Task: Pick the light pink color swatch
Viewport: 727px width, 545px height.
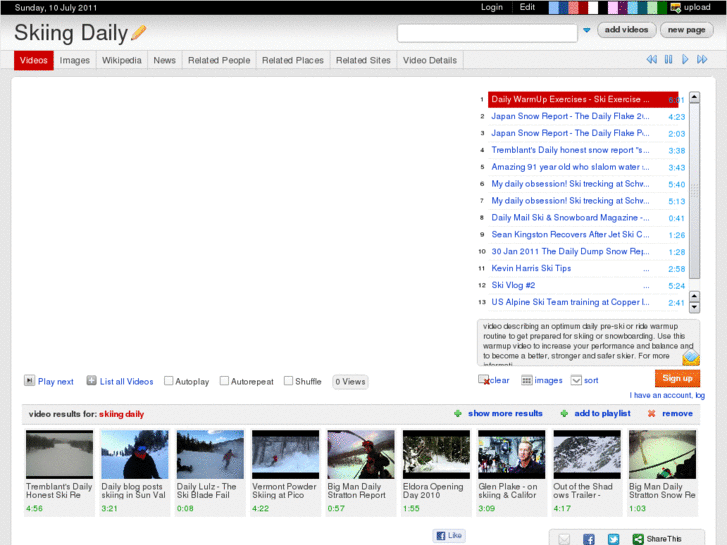Action: [613, 7]
